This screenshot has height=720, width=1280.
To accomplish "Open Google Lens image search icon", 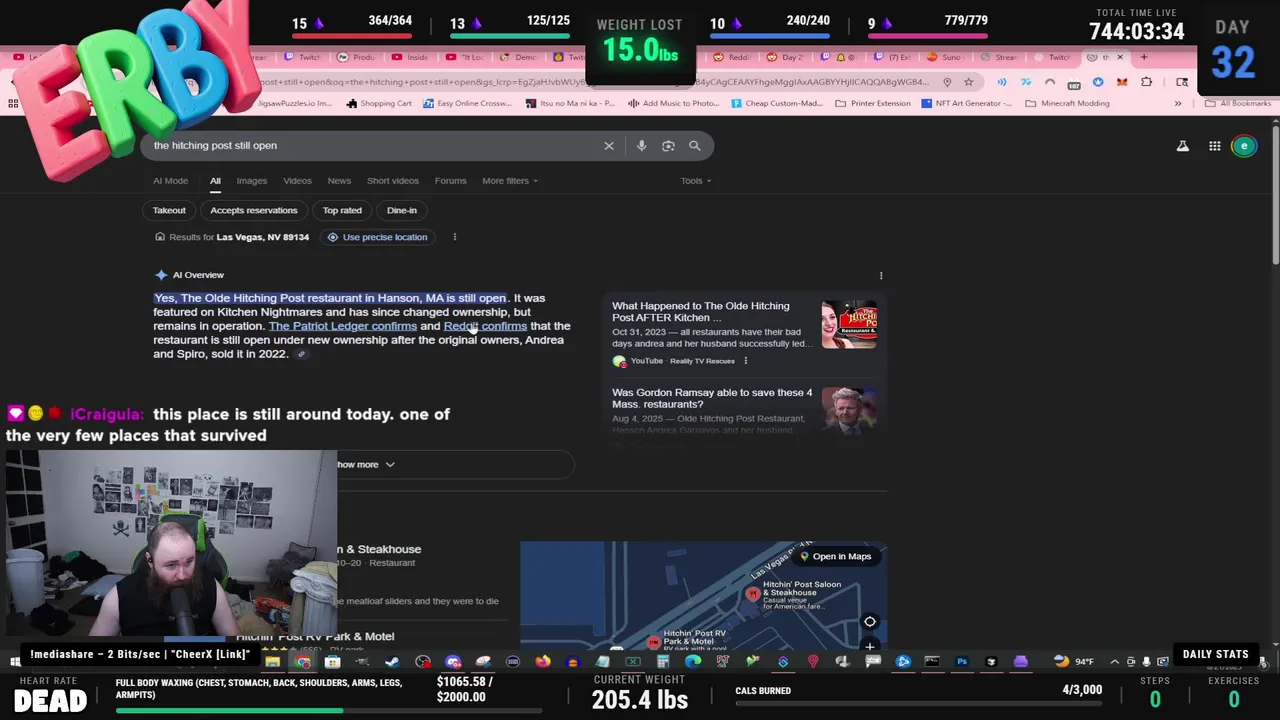I will [x=668, y=146].
